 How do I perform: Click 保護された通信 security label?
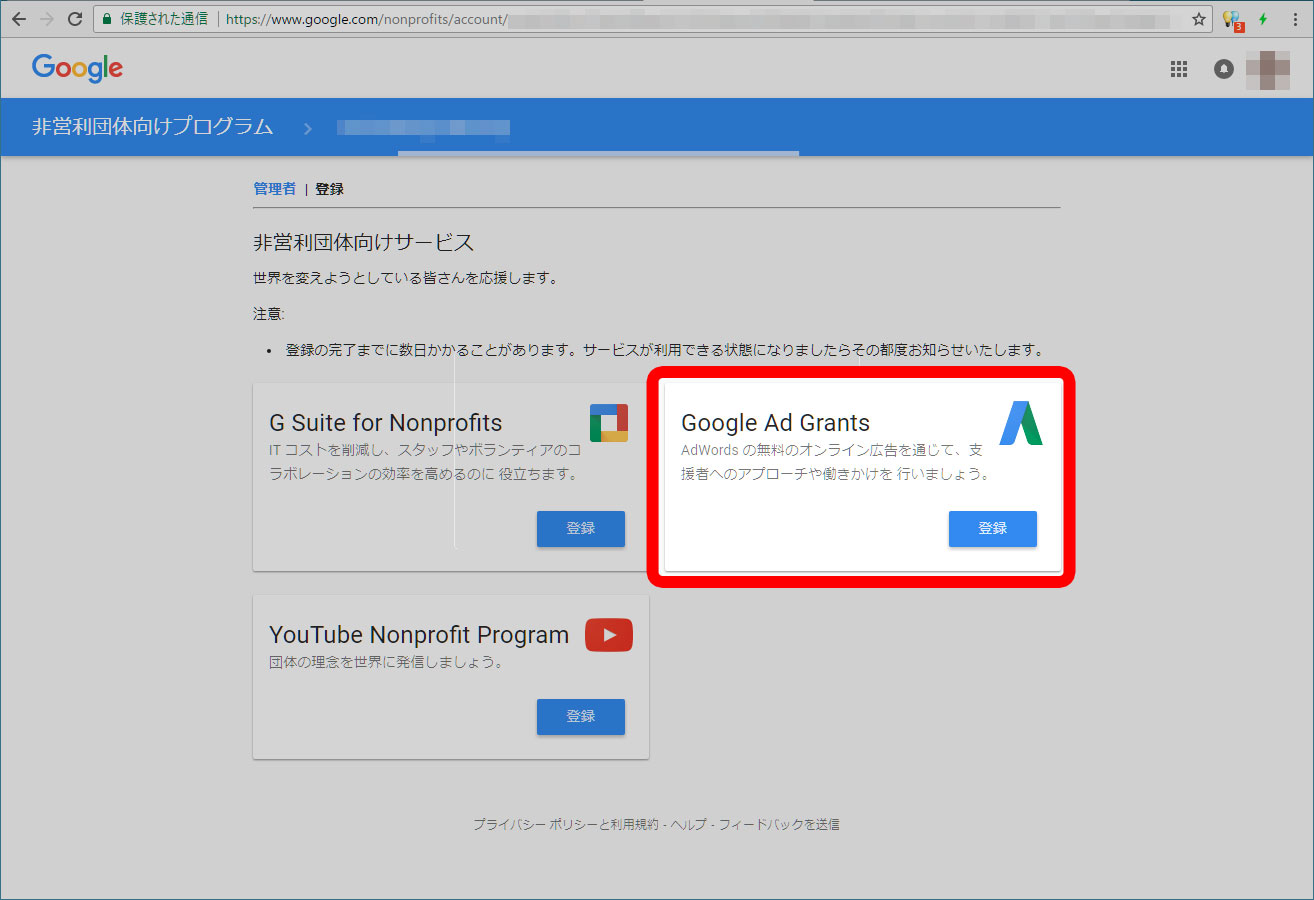(x=164, y=19)
